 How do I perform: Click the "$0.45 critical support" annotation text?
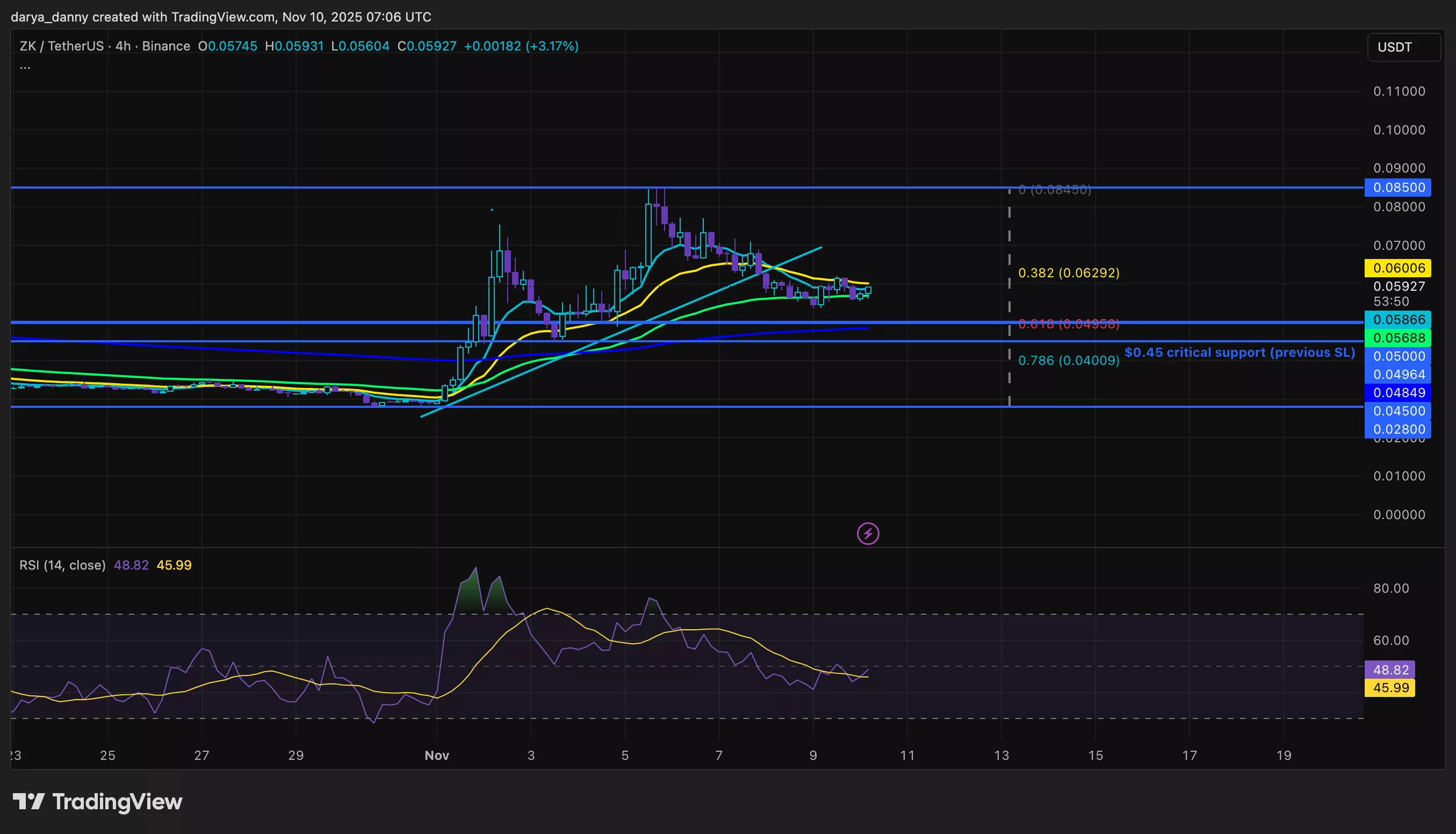point(1239,353)
